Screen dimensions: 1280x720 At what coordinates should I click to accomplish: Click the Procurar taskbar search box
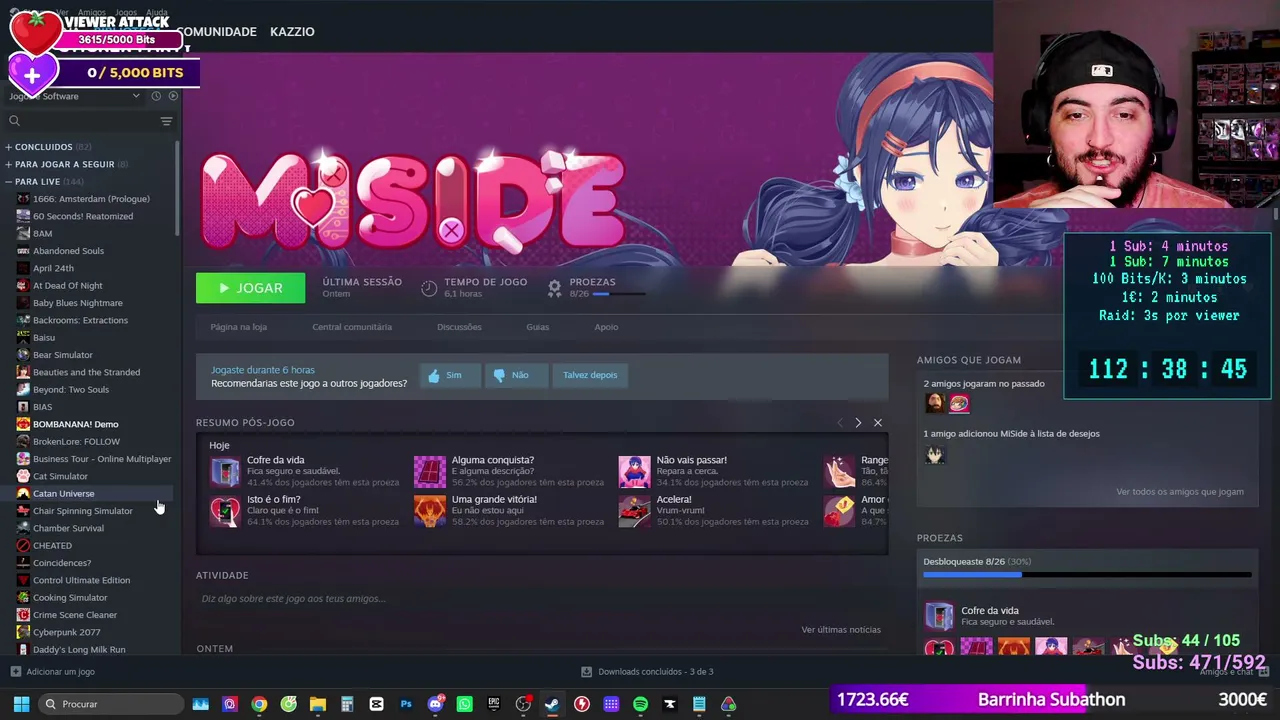pyautogui.click(x=111, y=704)
